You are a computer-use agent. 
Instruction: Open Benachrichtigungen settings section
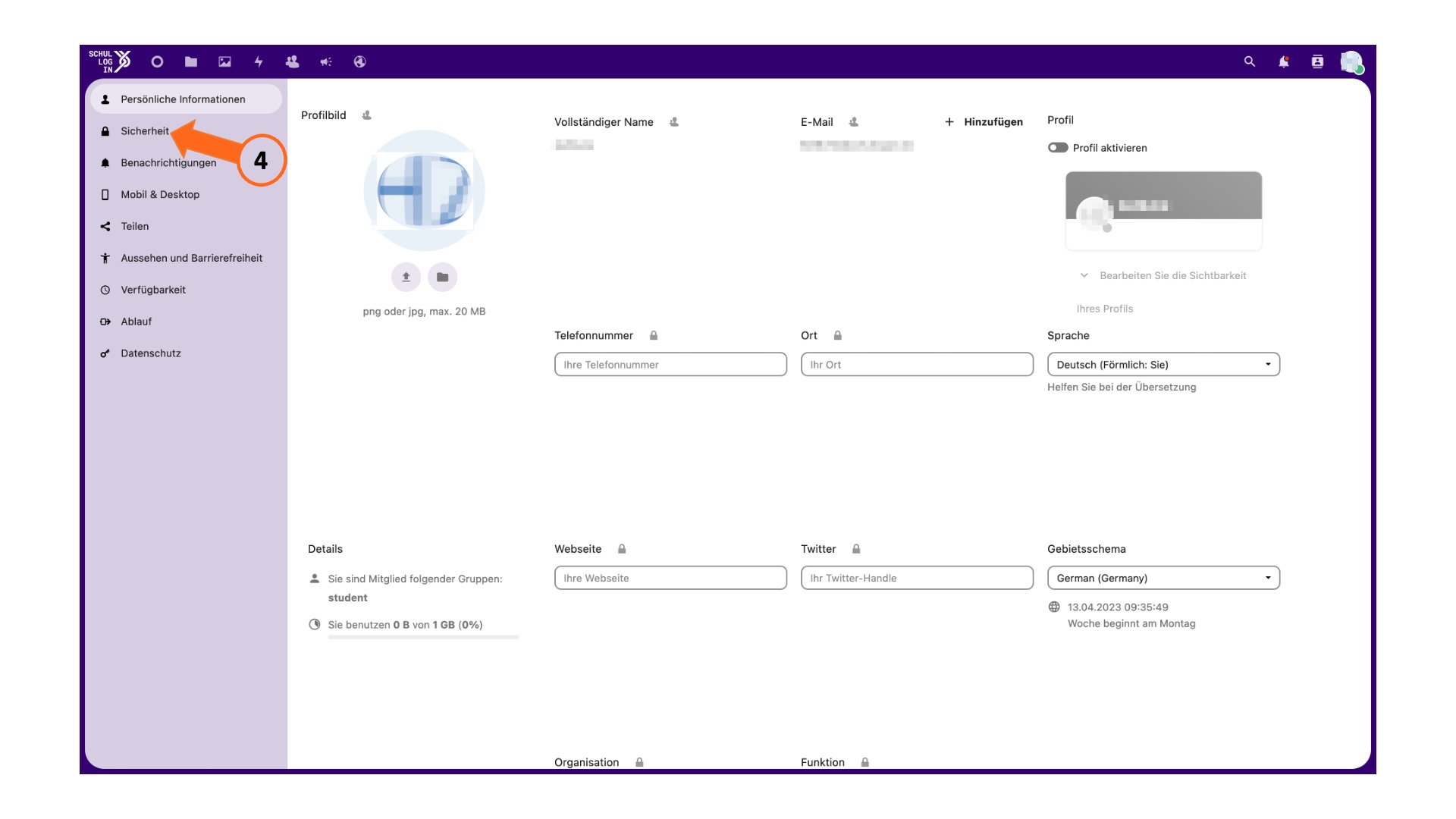(168, 163)
